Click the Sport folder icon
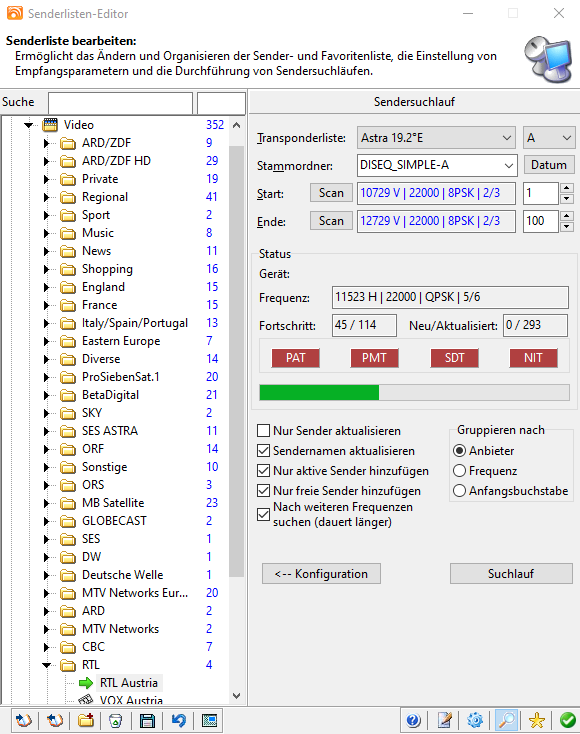 (68, 215)
